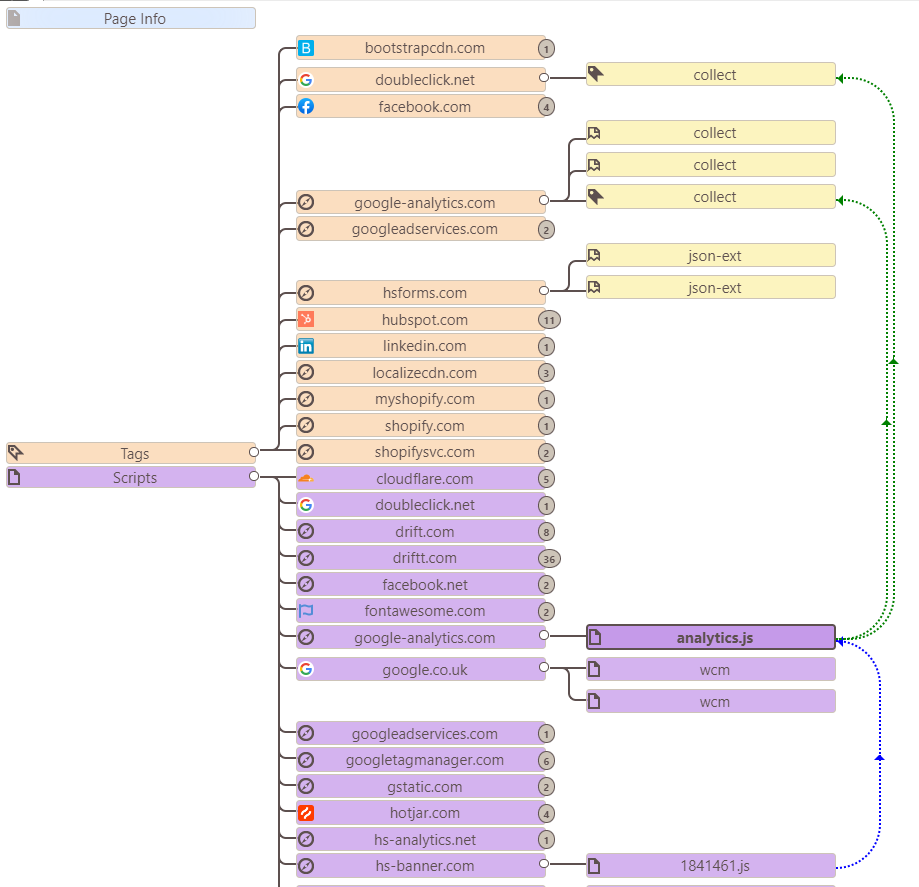This screenshot has height=887, width=919.
Task: Click the file icon on 1841461.js
Action: [595, 866]
